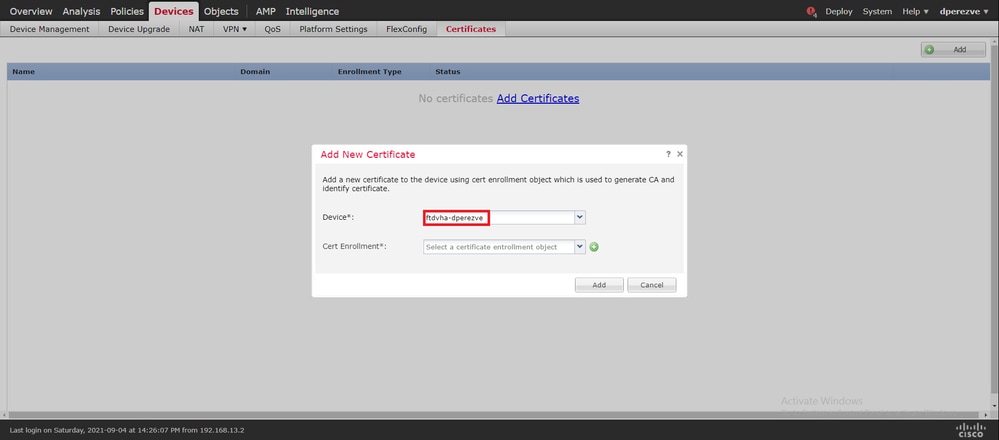This screenshot has width=999, height=440.
Task: Open Device Management subtab
Action: coord(50,29)
